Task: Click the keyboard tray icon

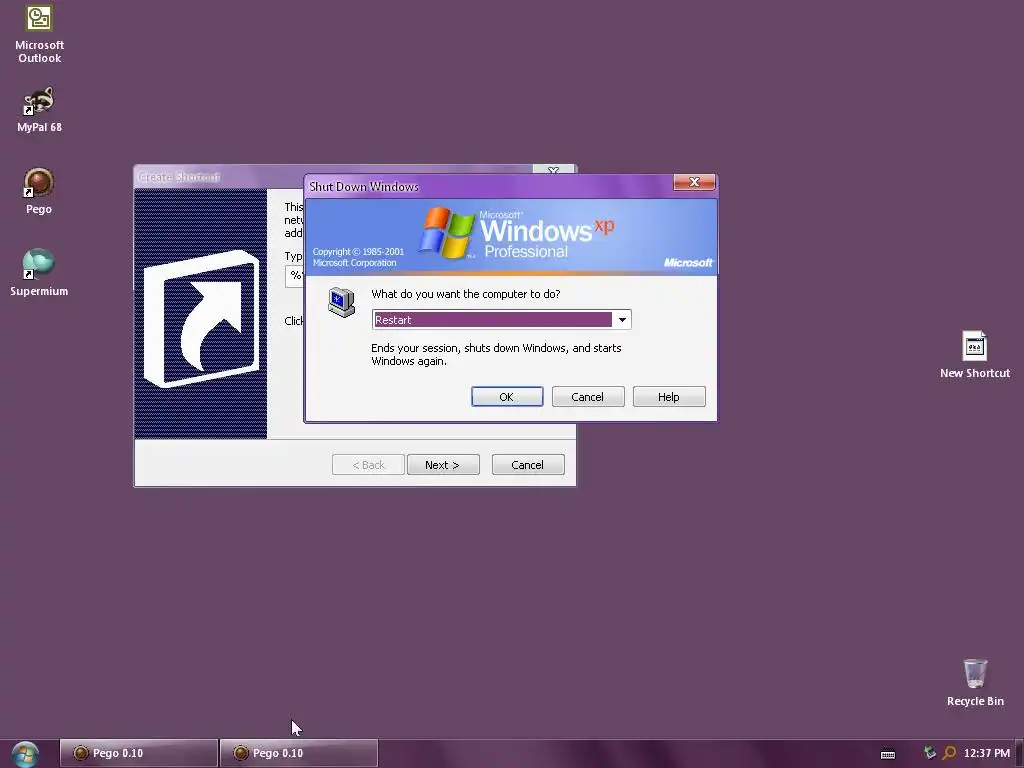Action: (x=888, y=754)
